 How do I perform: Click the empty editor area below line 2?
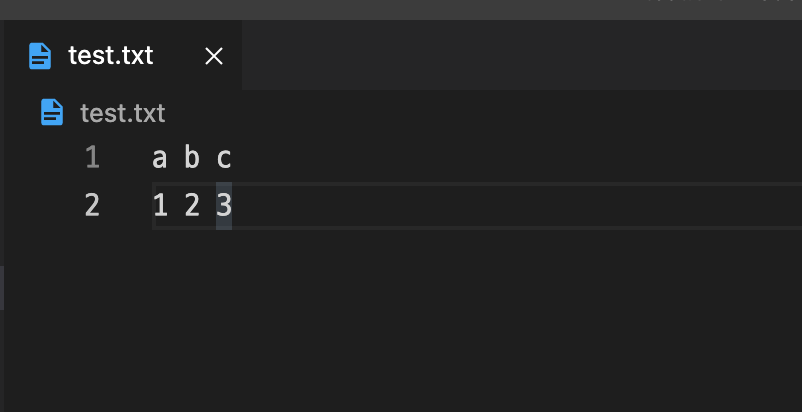point(450,320)
